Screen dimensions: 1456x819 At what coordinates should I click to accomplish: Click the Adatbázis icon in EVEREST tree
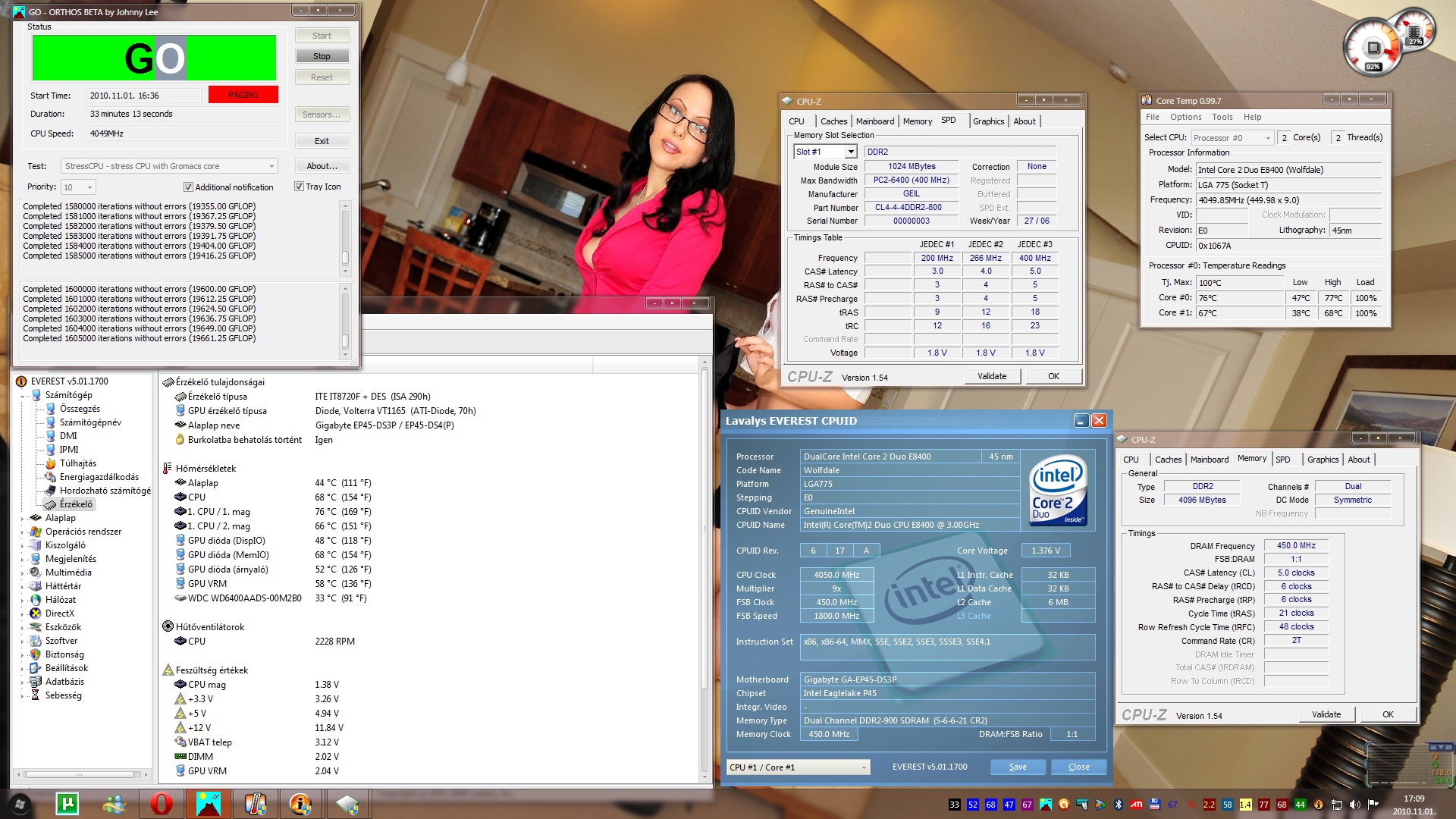(35, 682)
